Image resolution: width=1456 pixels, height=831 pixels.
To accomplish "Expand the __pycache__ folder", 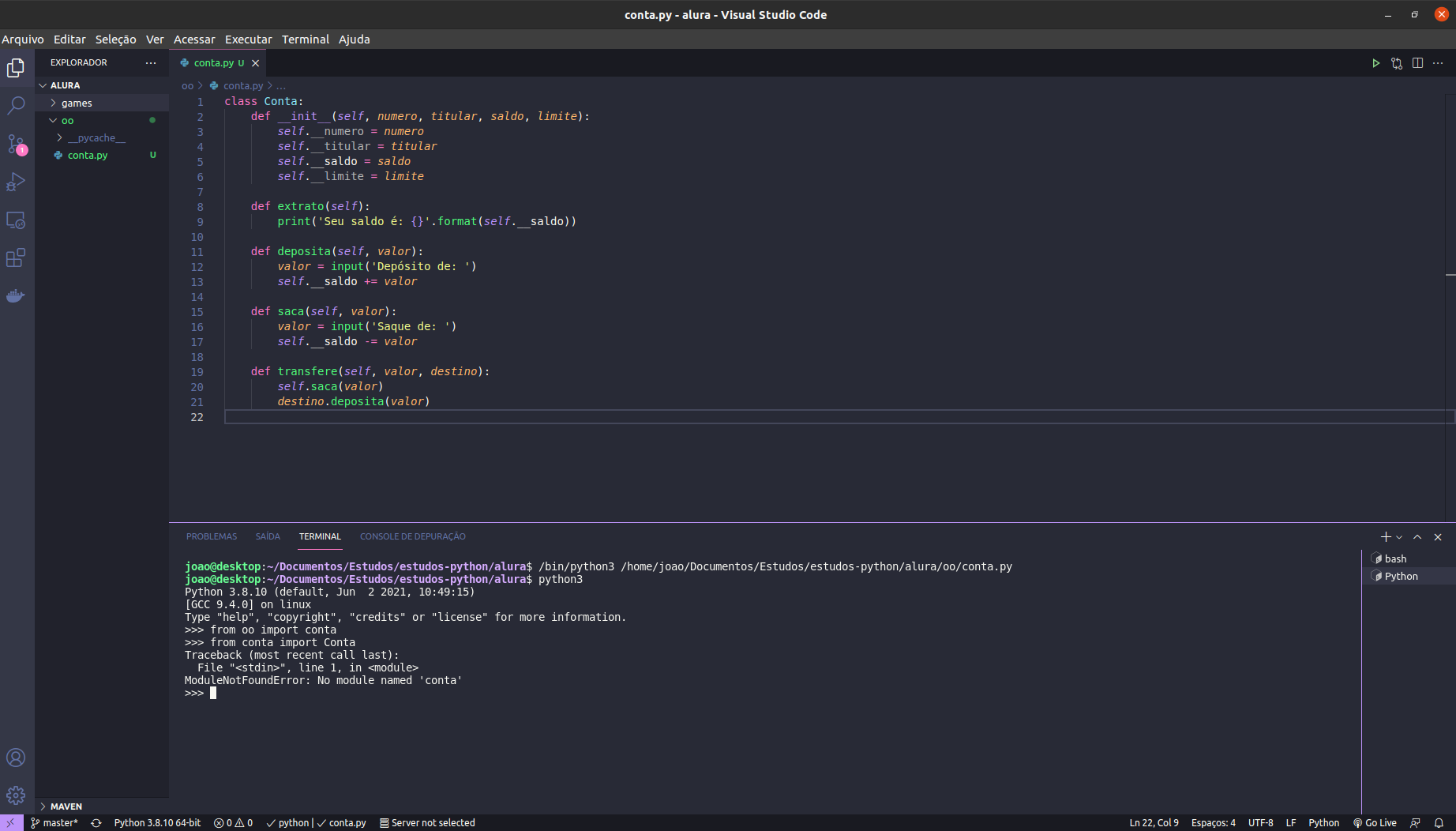I will (102, 137).
